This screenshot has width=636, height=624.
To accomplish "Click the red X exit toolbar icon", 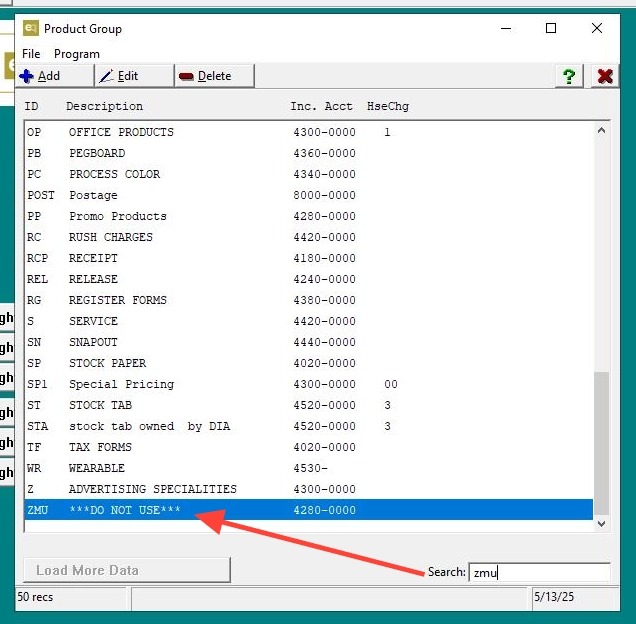I will coord(604,76).
